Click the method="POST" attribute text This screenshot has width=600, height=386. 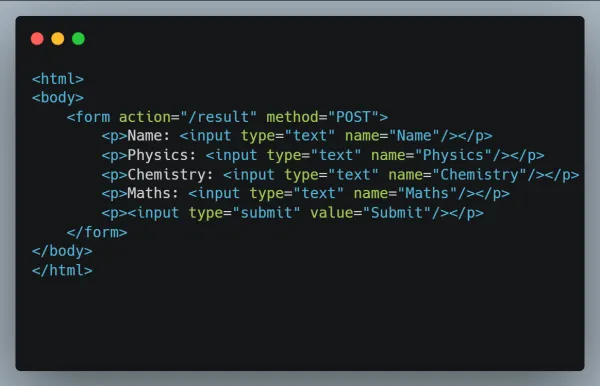click(323, 117)
